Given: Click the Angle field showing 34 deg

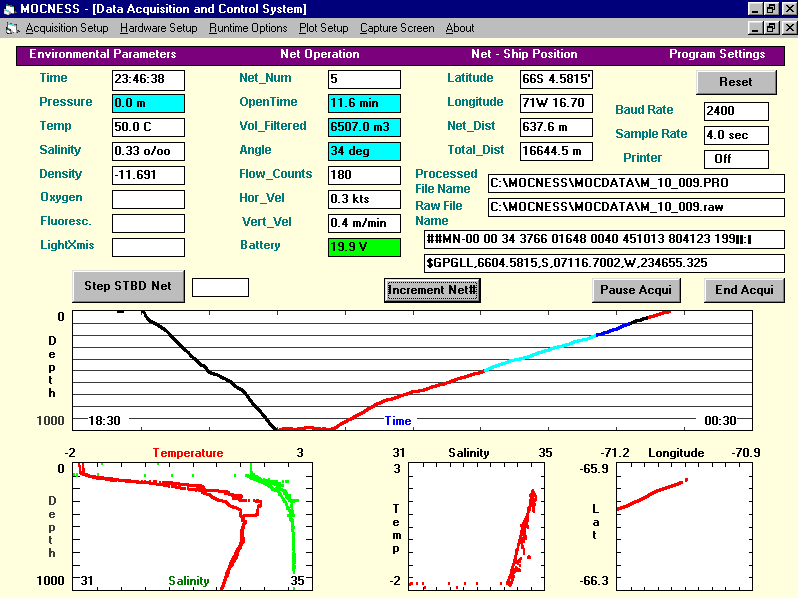Looking at the screenshot, I should (364, 151).
